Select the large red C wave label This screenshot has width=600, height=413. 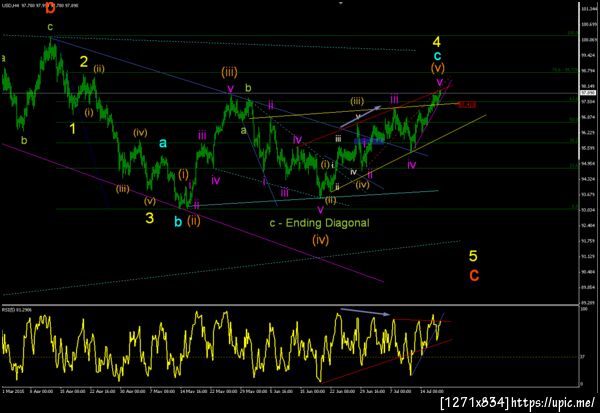click(474, 275)
